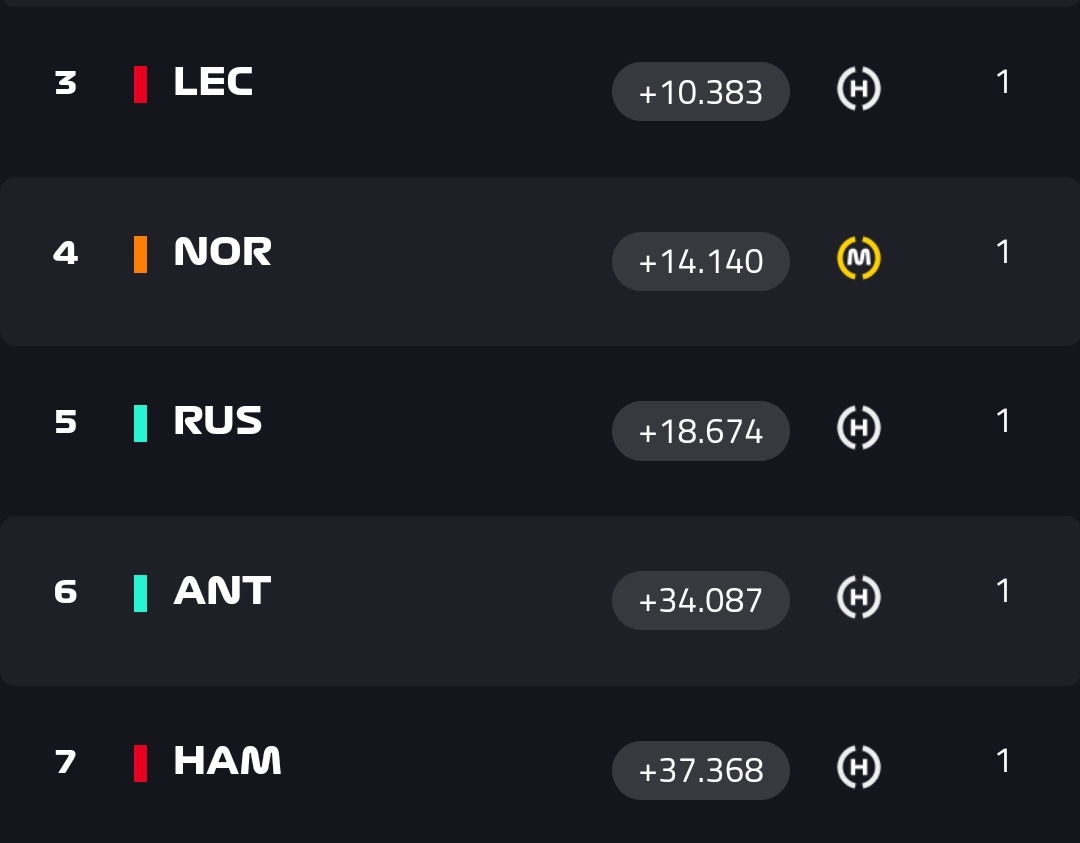
Task: Open the NOR driver entry
Action: (222, 252)
